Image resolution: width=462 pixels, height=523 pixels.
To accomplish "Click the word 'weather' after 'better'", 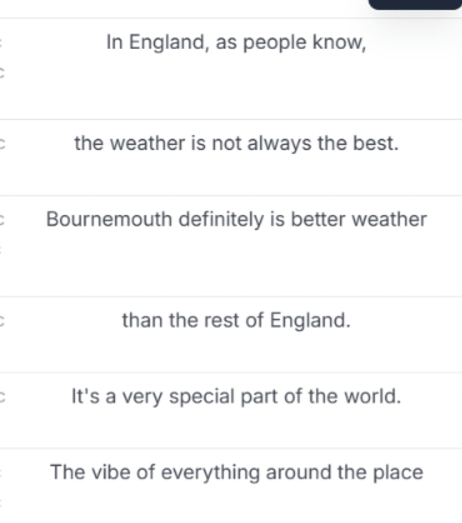I will pyautogui.click(x=390, y=219).
